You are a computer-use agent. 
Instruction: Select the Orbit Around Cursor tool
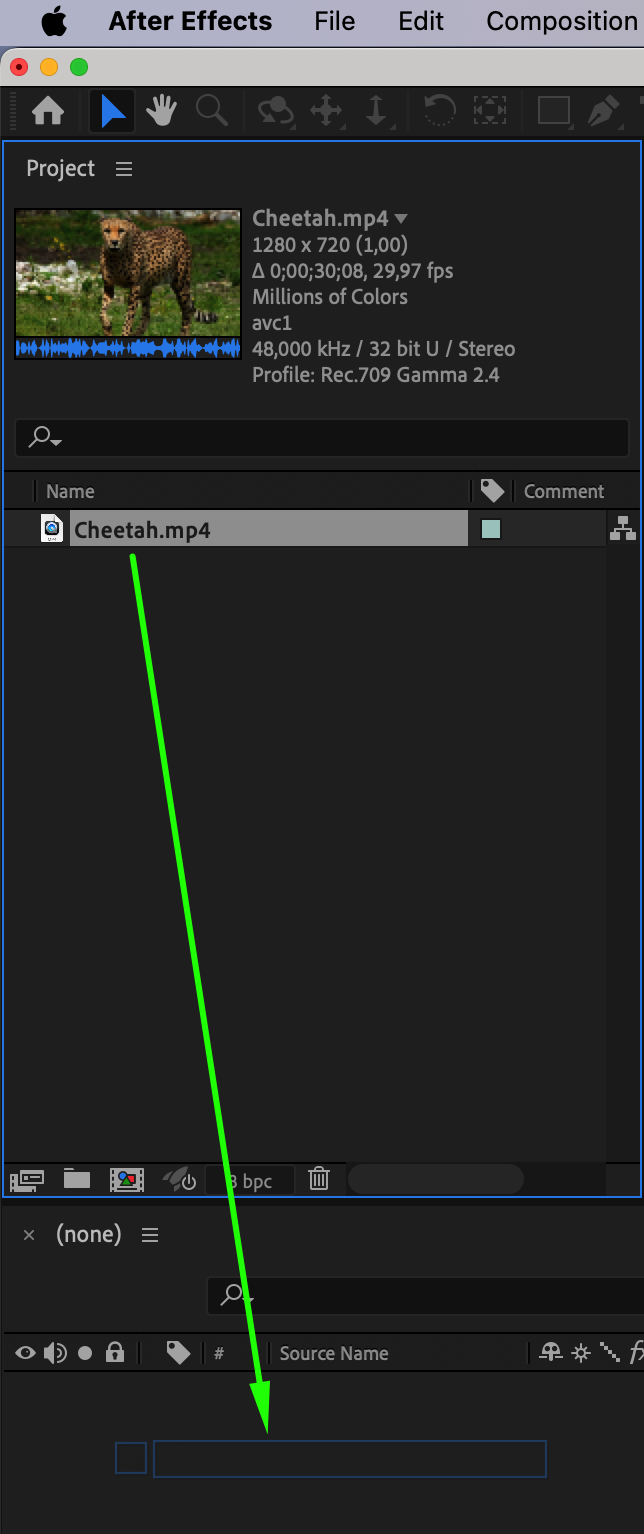tap(275, 111)
